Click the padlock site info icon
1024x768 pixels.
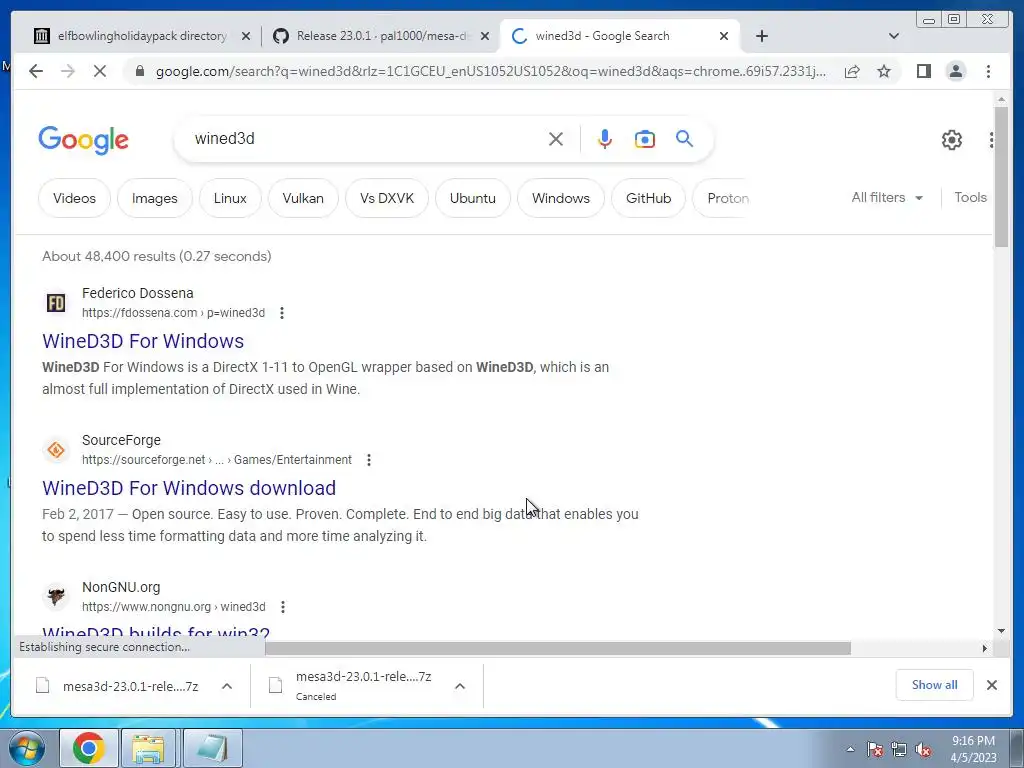pos(140,71)
